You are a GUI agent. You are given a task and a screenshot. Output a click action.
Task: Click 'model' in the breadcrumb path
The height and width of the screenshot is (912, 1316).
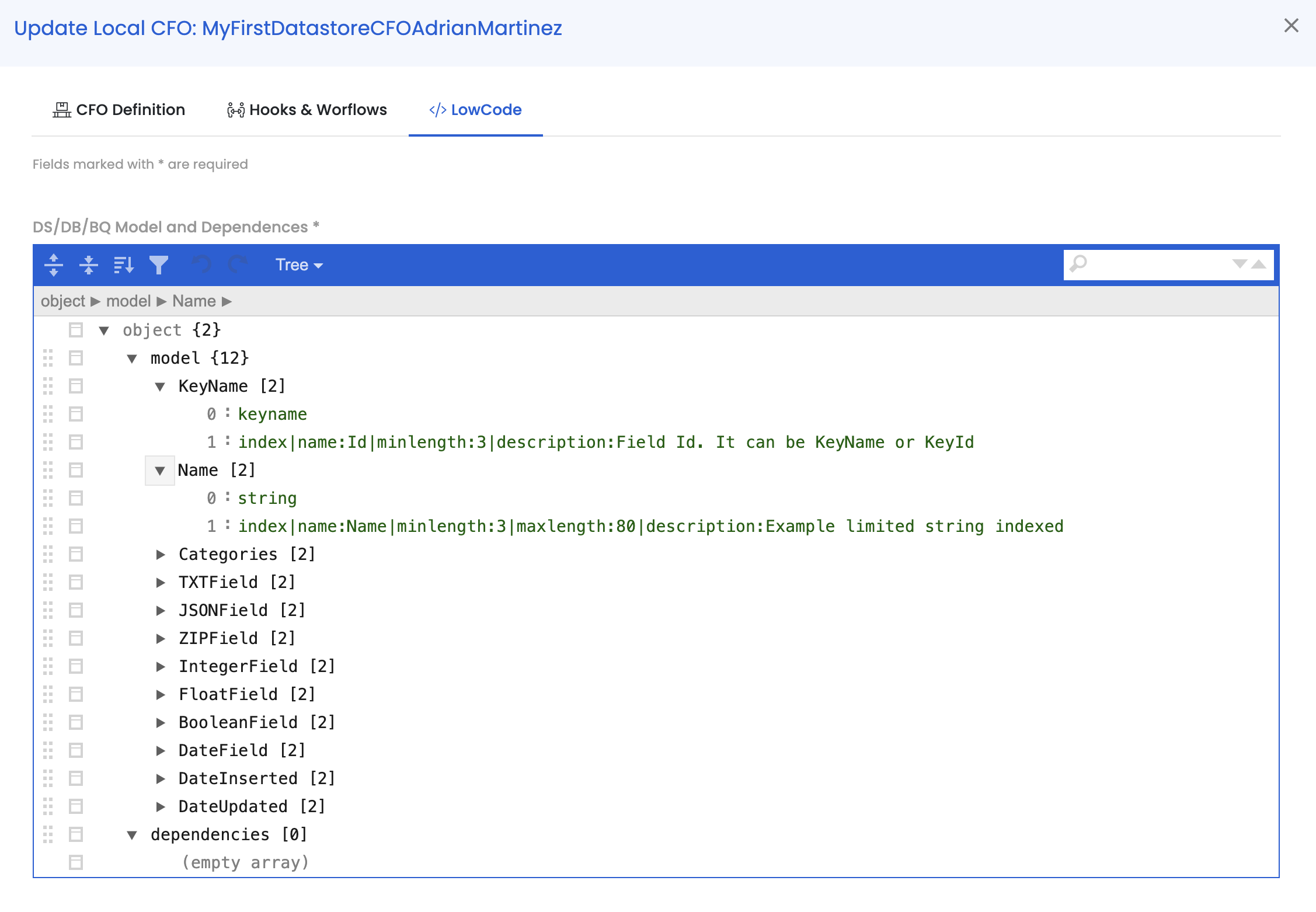[128, 301]
